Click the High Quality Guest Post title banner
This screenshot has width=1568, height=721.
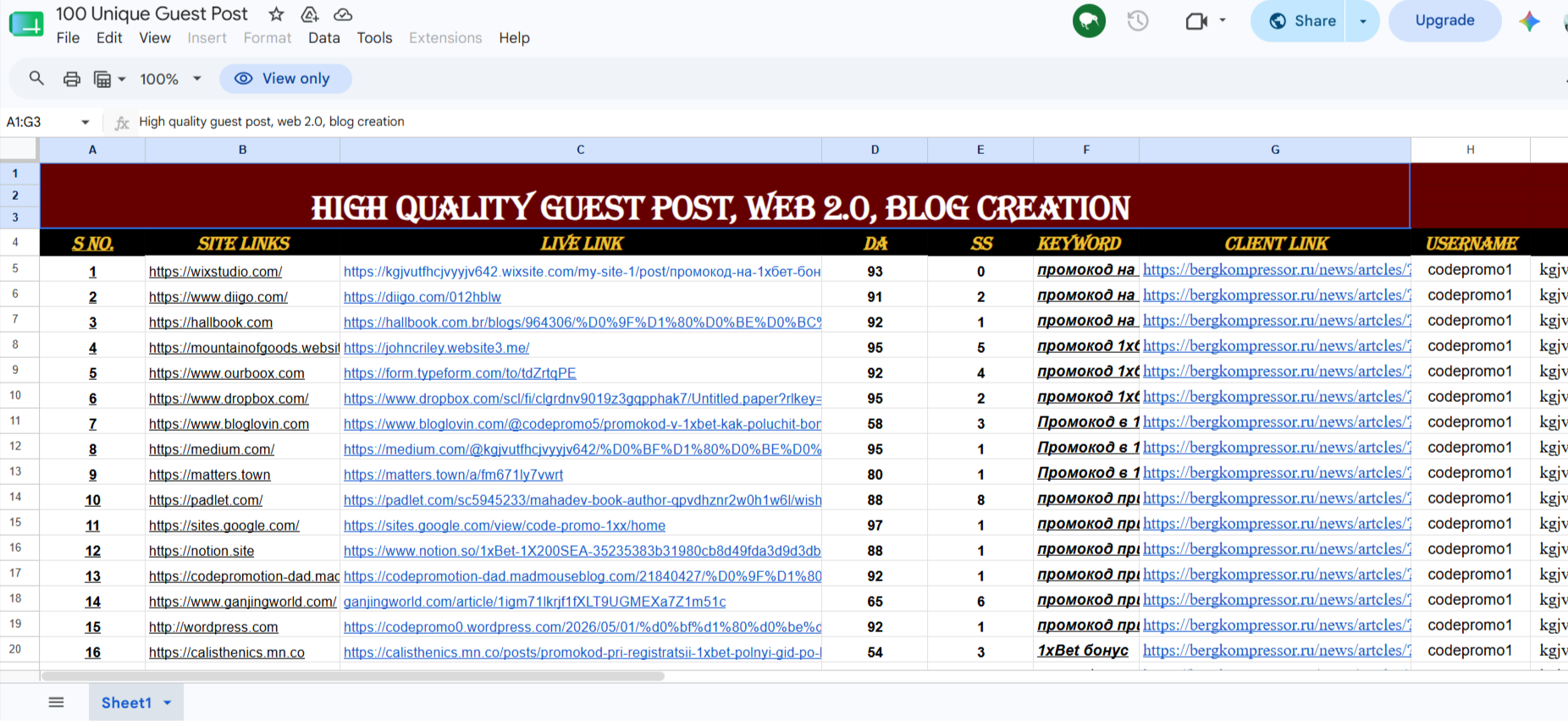point(725,196)
